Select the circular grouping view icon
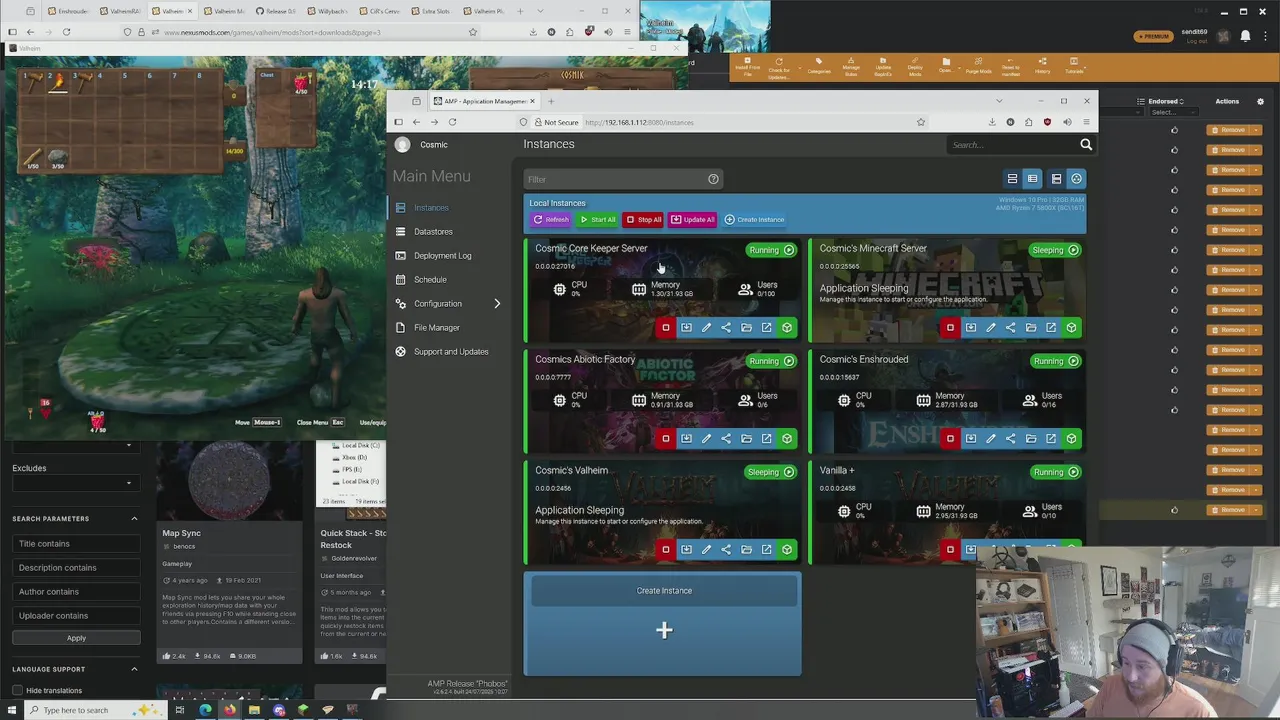1280x720 pixels. (x=1076, y=179)
